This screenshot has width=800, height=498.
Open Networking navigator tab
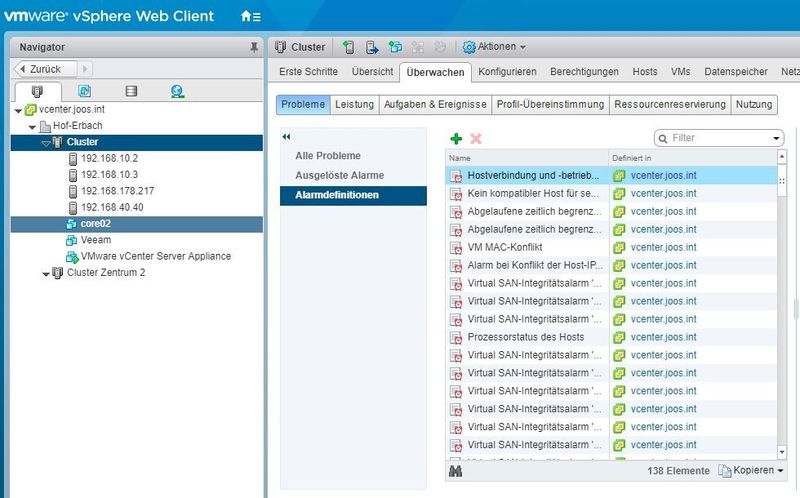coord(177,91)
